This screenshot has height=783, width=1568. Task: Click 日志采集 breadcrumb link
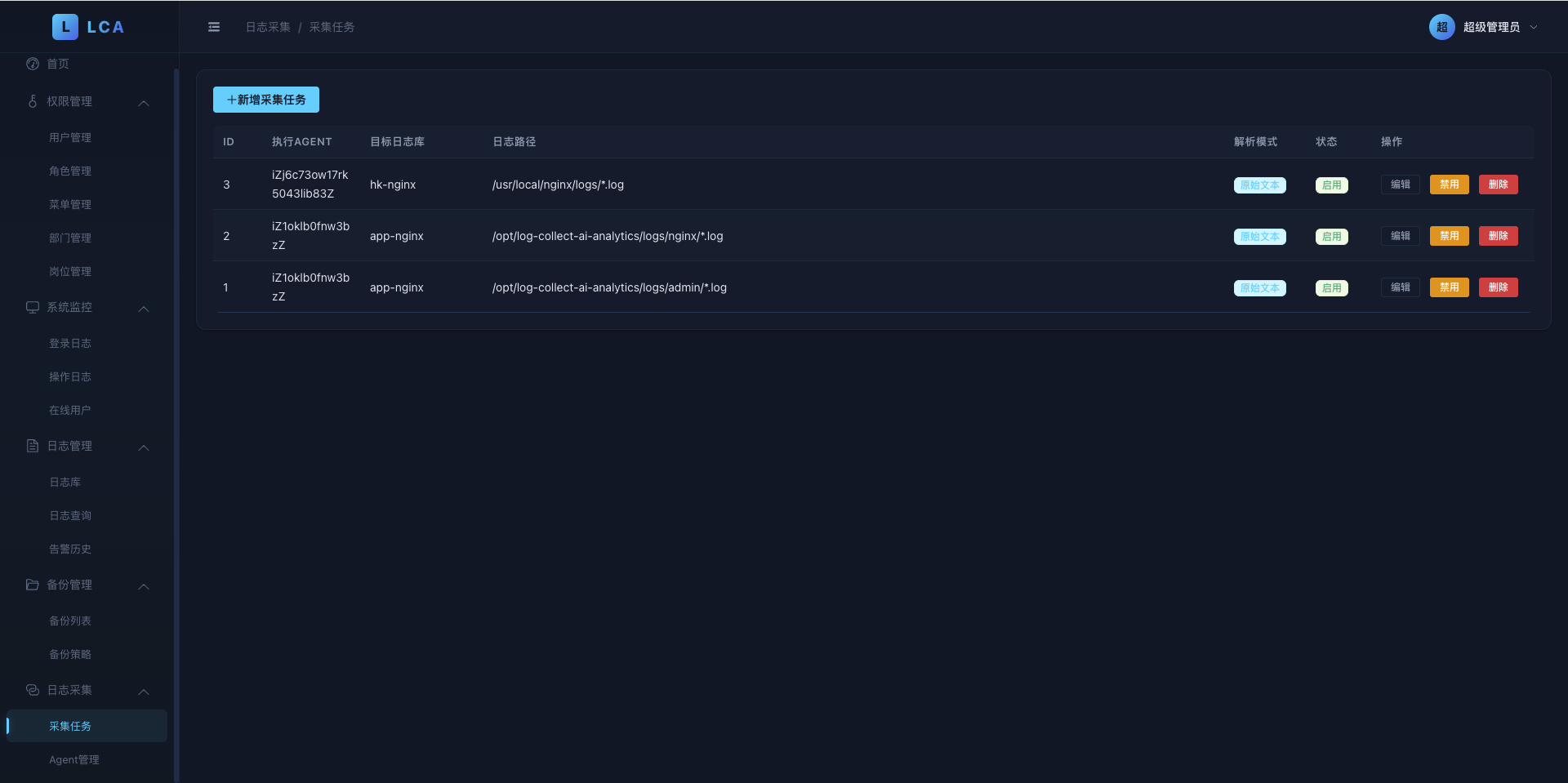(x=268, y=27)
